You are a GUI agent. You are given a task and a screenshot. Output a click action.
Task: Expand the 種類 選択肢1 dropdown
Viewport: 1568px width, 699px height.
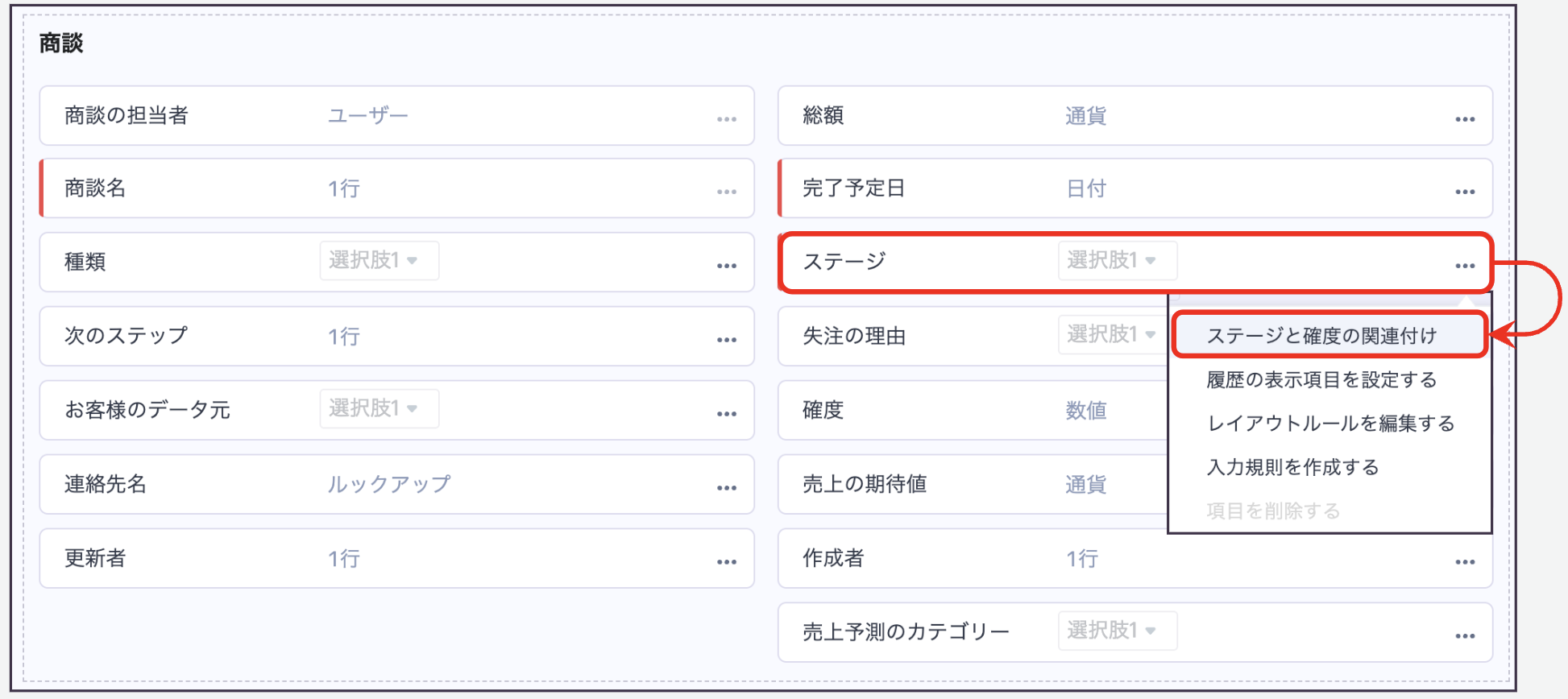point(379,261)
